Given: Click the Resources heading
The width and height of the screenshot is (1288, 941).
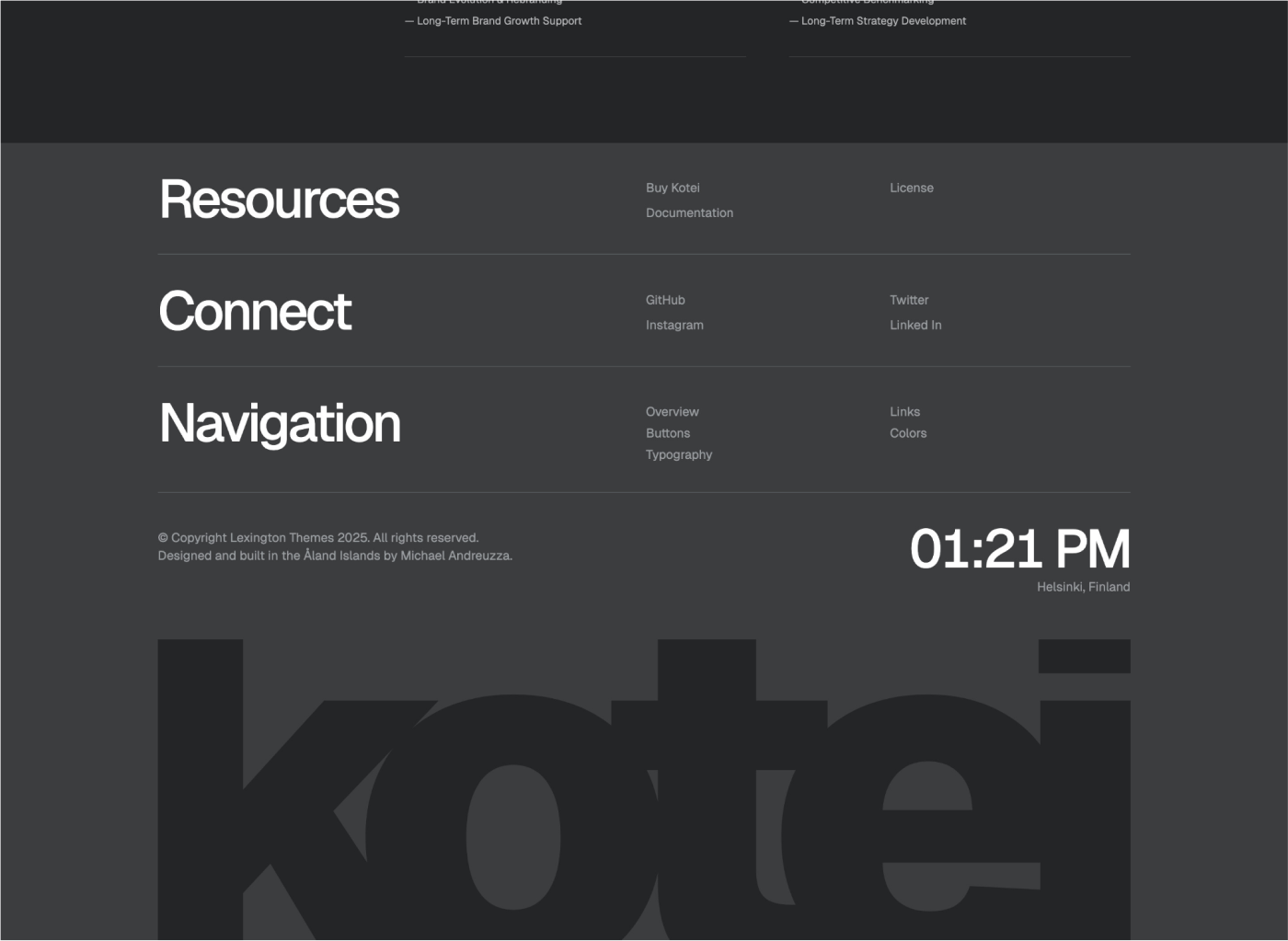Looking at the screenshot, I should 280,200.
